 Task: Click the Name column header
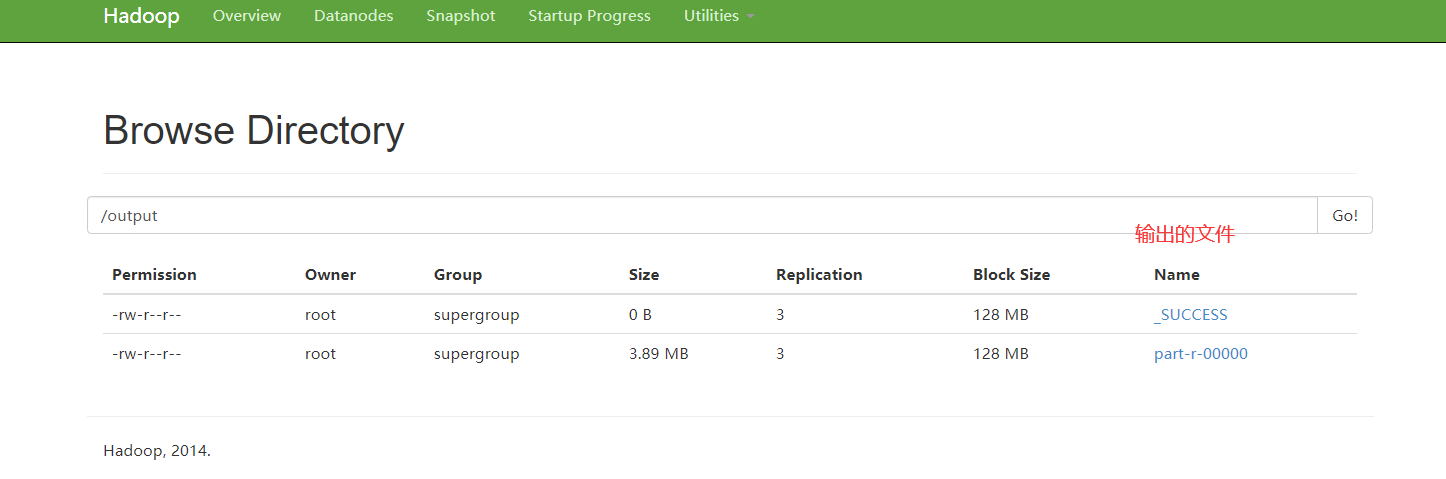point(1177,274)
